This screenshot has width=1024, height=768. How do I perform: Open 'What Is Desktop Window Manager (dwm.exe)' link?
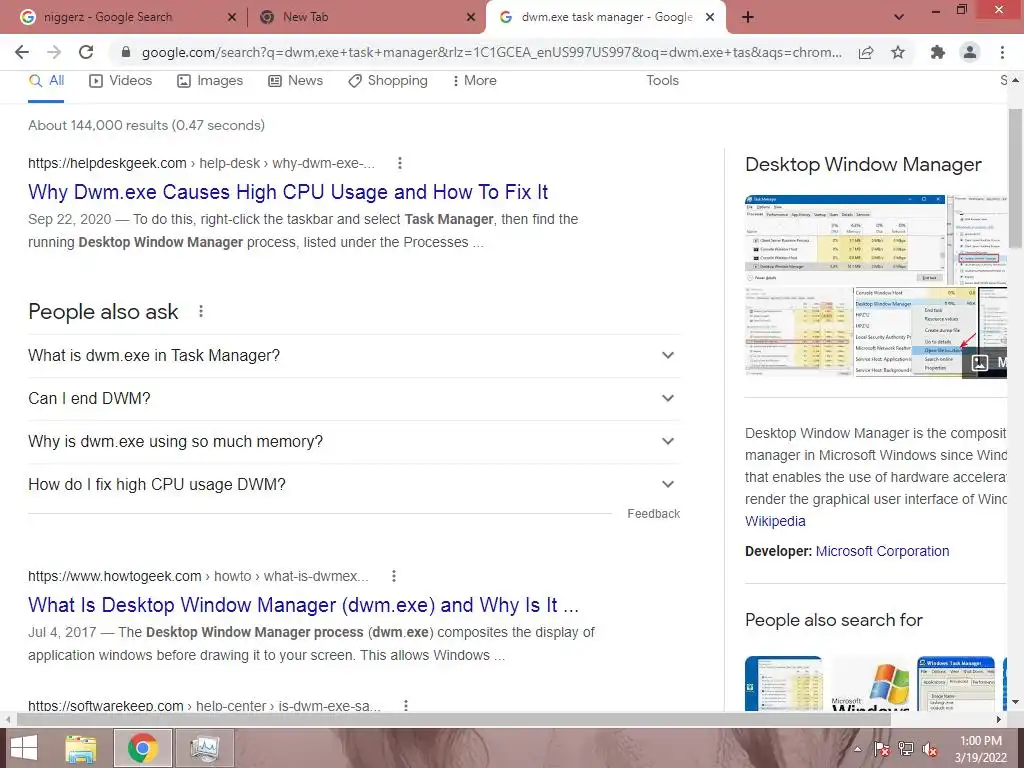tap(303, 605)
